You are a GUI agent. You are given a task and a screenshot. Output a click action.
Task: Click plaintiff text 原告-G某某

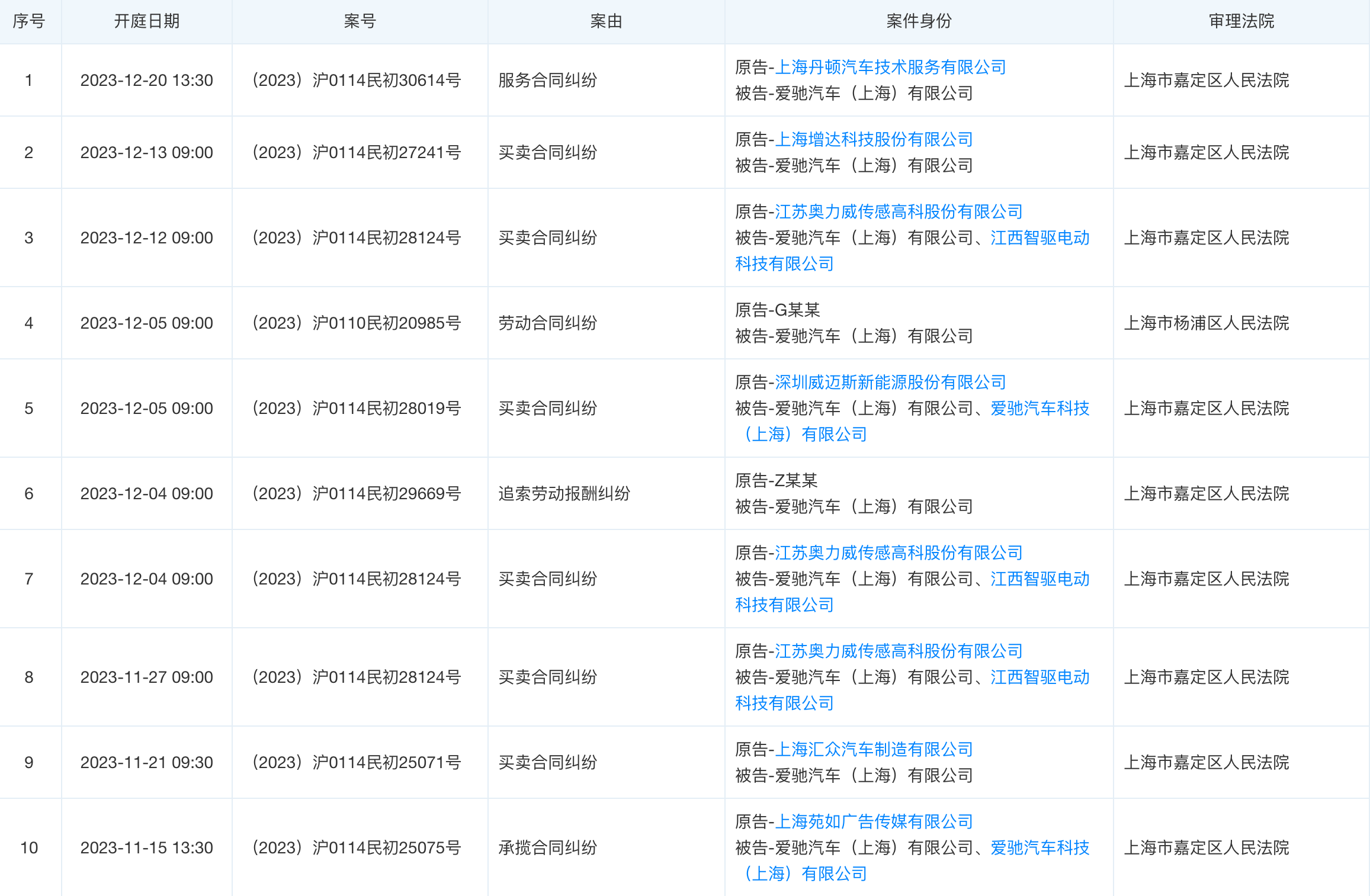(778, 310)
